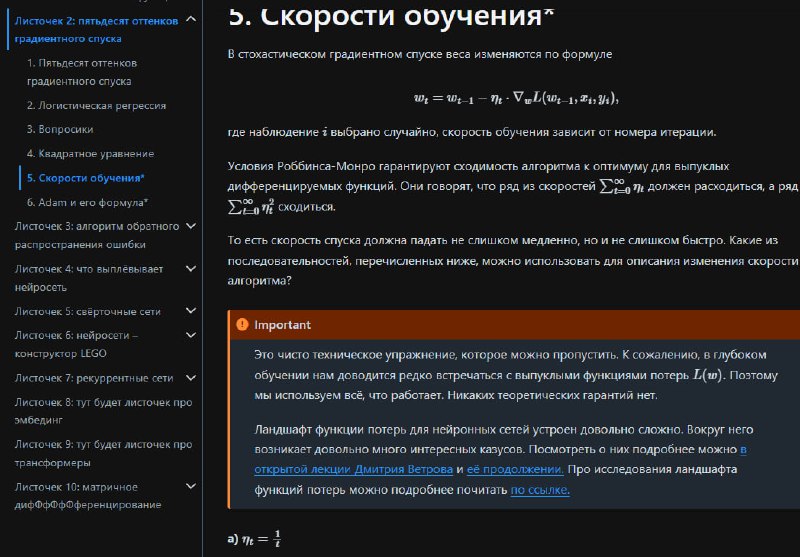
Task: Open Листочек 9 про трансформеры
Action: (104, 453)
